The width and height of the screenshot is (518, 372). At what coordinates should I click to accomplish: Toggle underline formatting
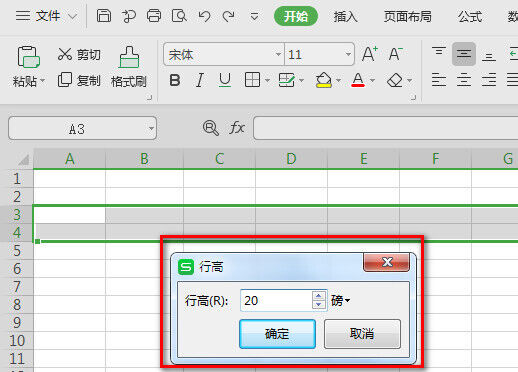coord(225,80)
